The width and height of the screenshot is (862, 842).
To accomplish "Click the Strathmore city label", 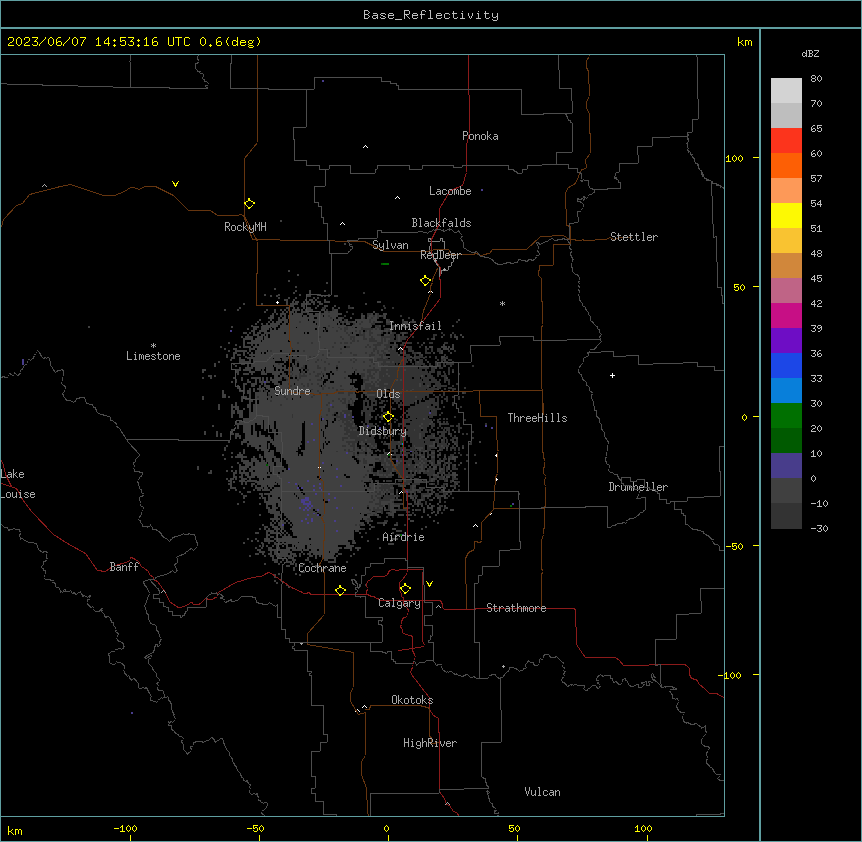I will 516,608.
